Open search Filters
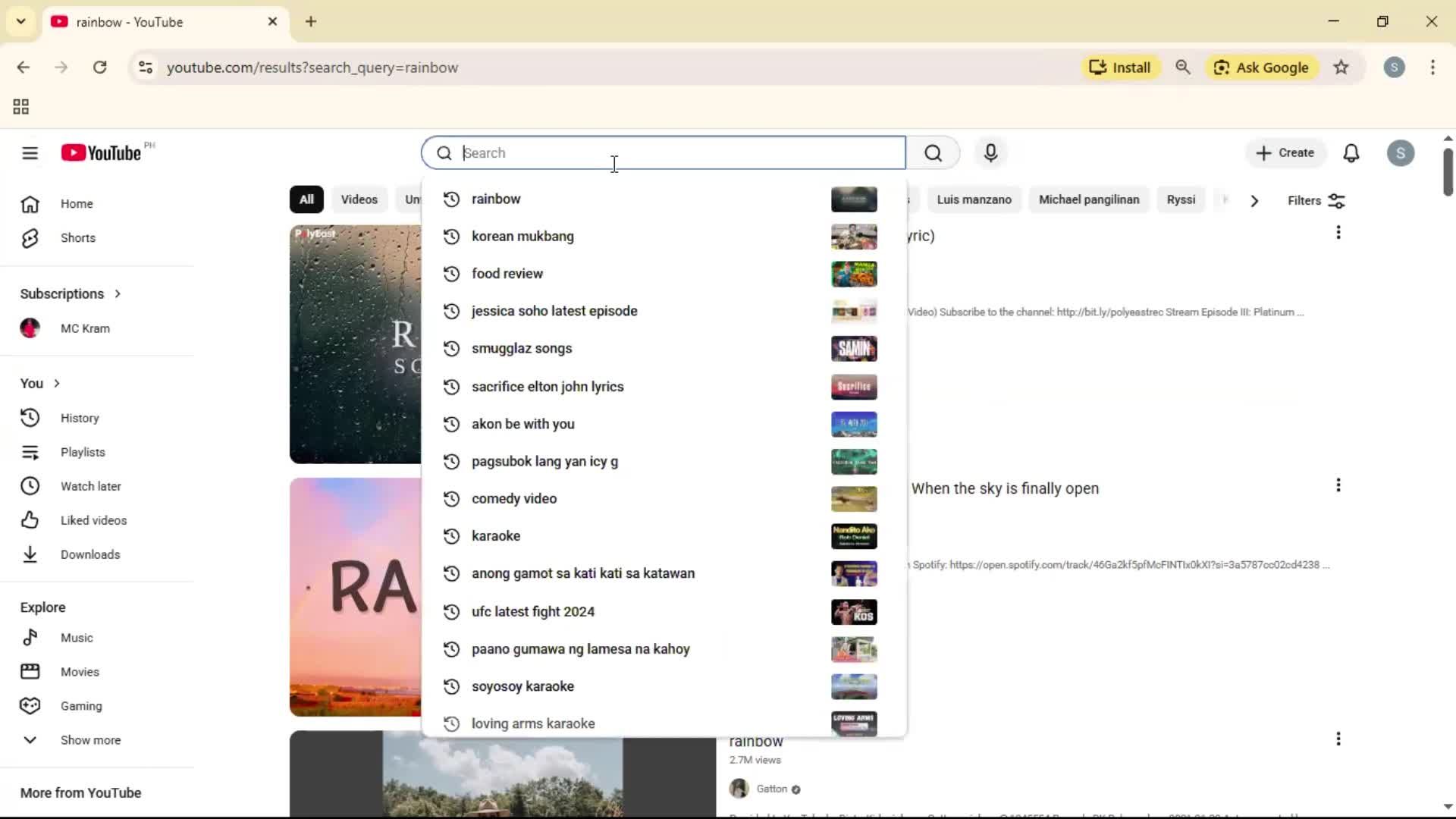 point(1316,199)
